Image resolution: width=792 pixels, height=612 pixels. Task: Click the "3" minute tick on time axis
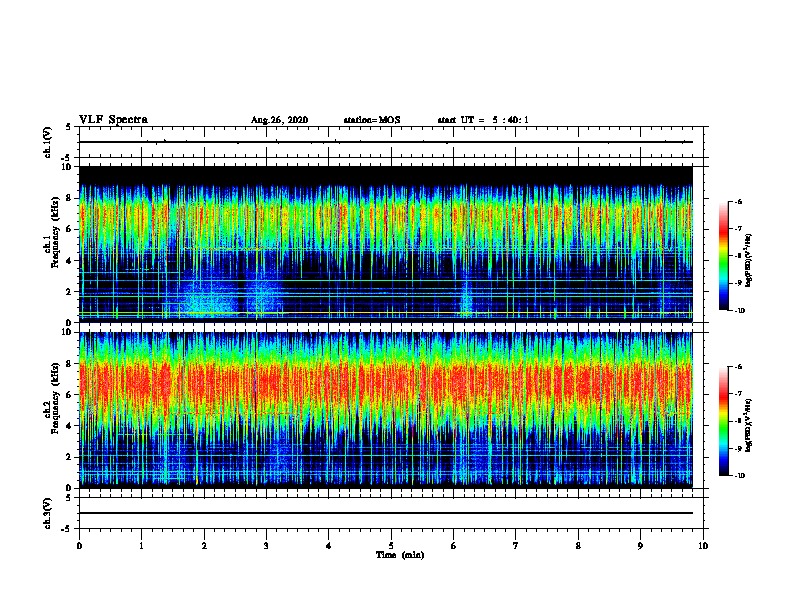tap(266, 546)
